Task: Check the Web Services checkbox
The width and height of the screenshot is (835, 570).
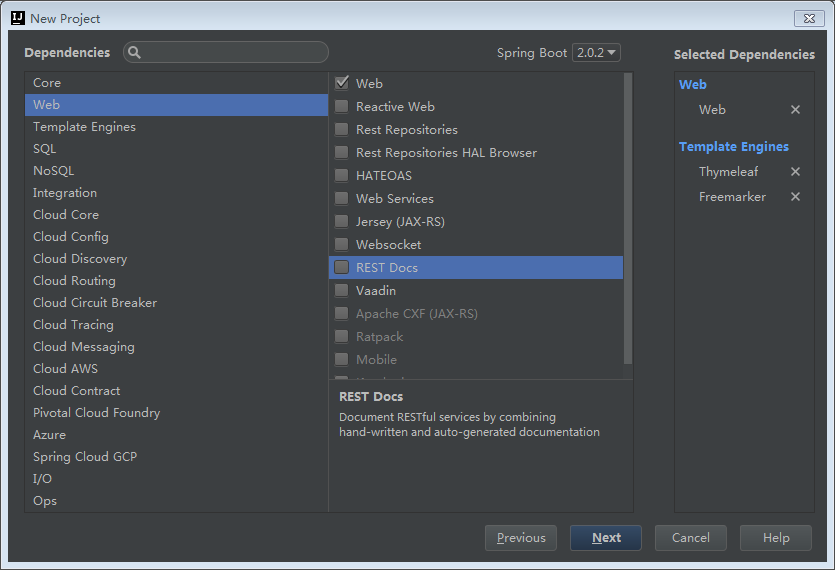Action: (341, 198)
